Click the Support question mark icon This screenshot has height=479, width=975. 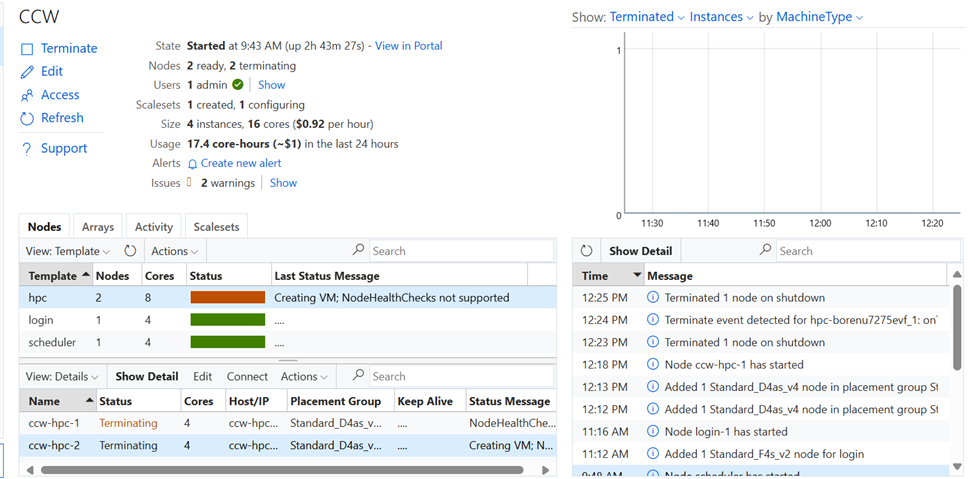pos(26,149)
